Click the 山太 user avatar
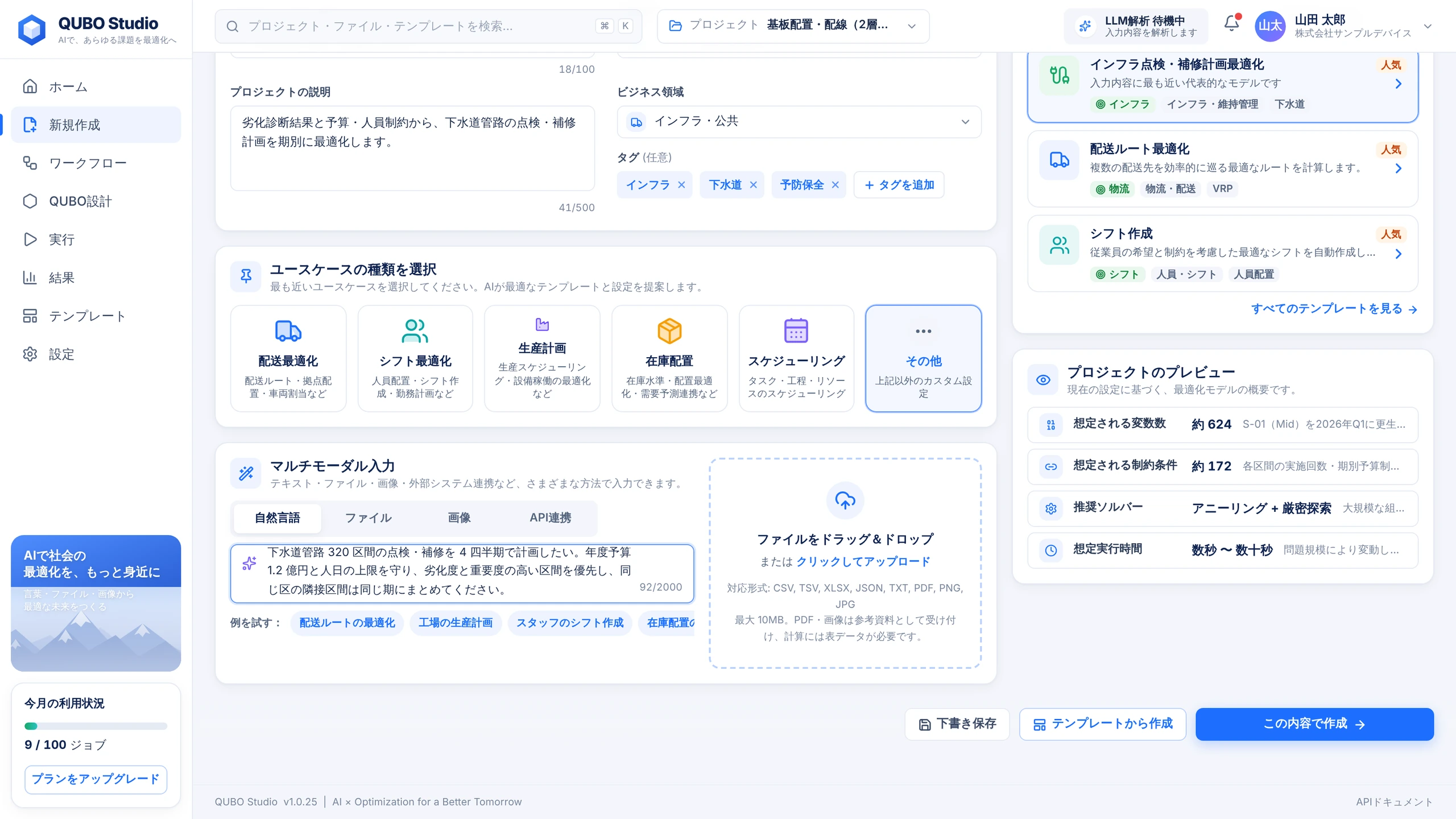Screen dimensions: 1456x819 (x=1270, y=26)
